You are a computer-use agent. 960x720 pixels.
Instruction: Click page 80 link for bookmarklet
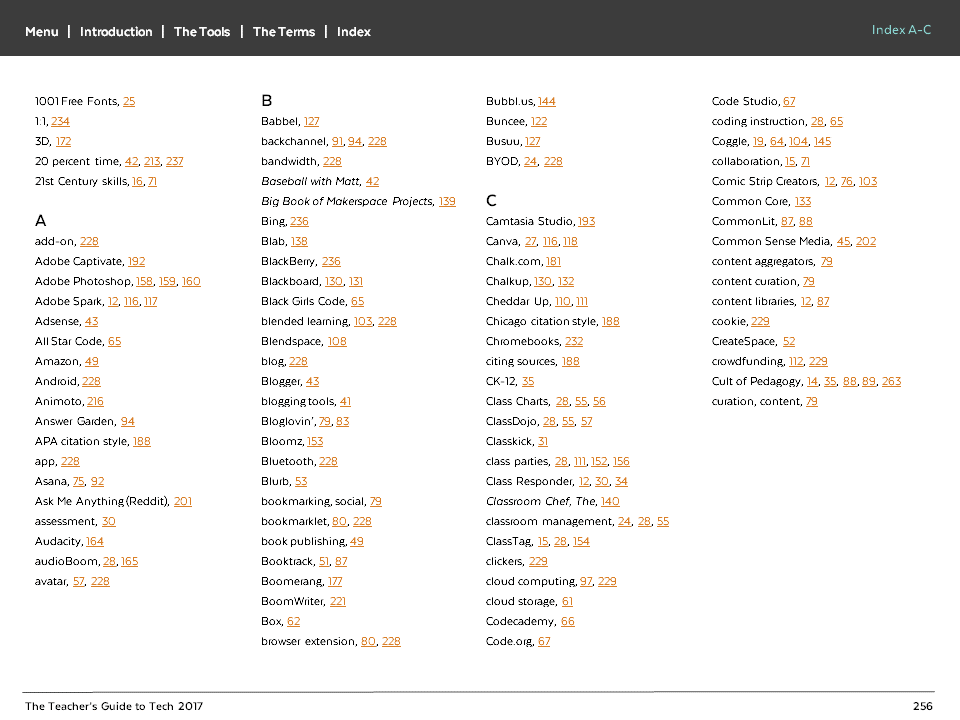339,522
